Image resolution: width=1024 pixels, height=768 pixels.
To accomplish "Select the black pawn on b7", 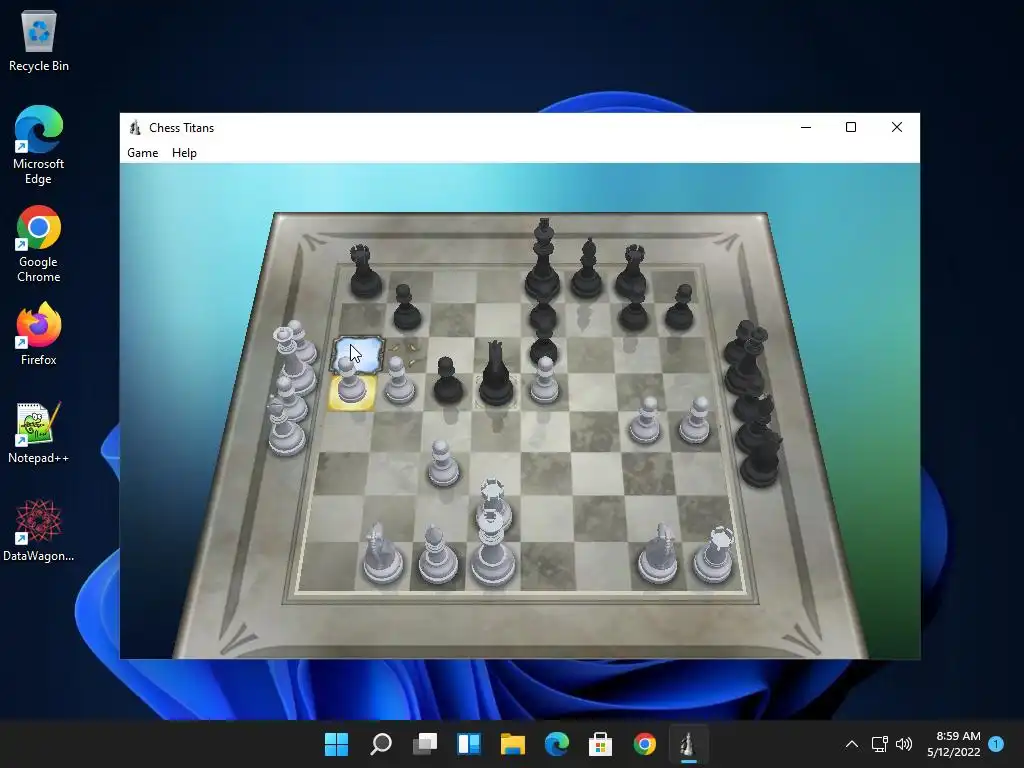I will point(406,307).
